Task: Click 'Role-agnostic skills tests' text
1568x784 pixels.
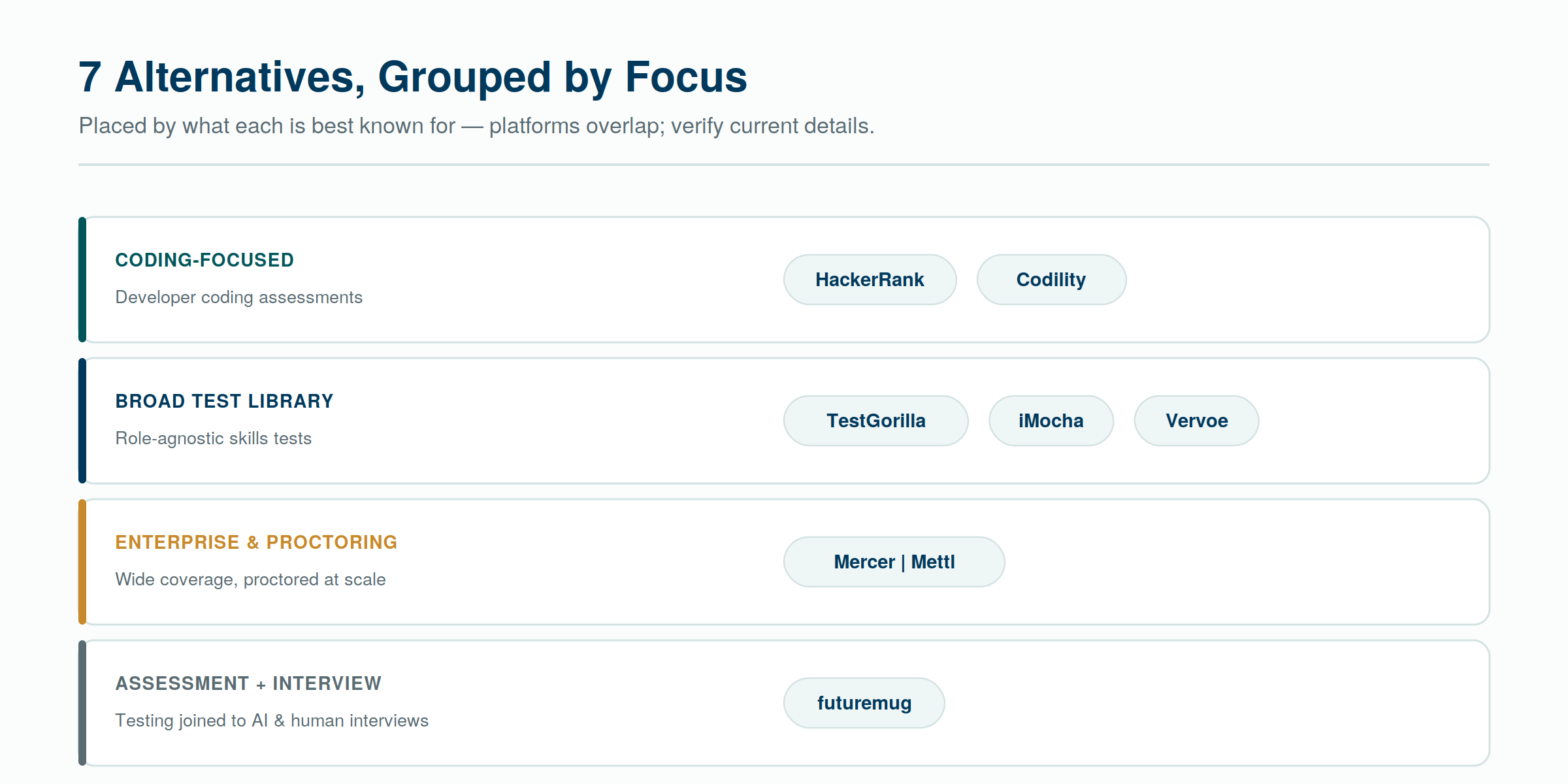Action: (x=213, y=438)
